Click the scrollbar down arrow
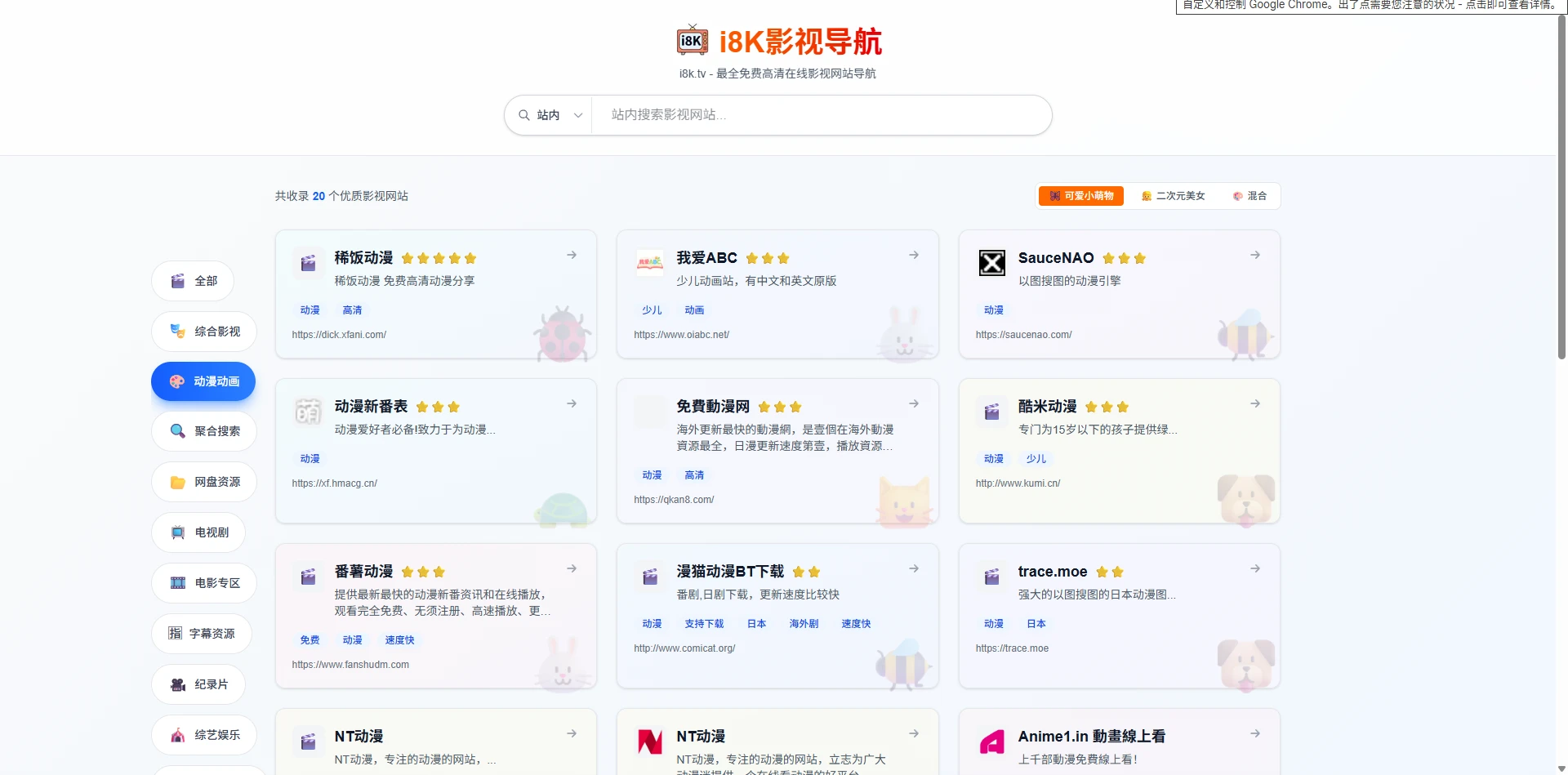Viewport: 1568px width, 775px height. (x=1561, y=768)
